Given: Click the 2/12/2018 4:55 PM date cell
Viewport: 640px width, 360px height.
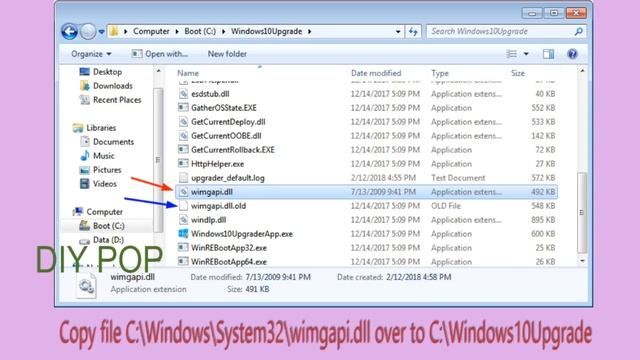Looking at the screenshot, I should [383, 178].
